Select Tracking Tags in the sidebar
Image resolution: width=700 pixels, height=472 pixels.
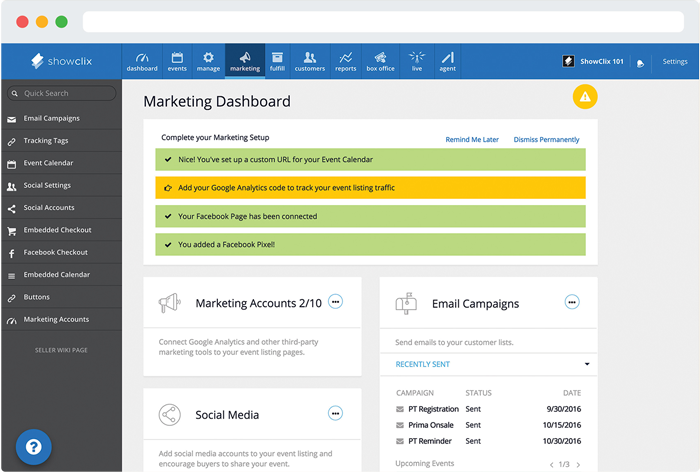click(48, 141)
